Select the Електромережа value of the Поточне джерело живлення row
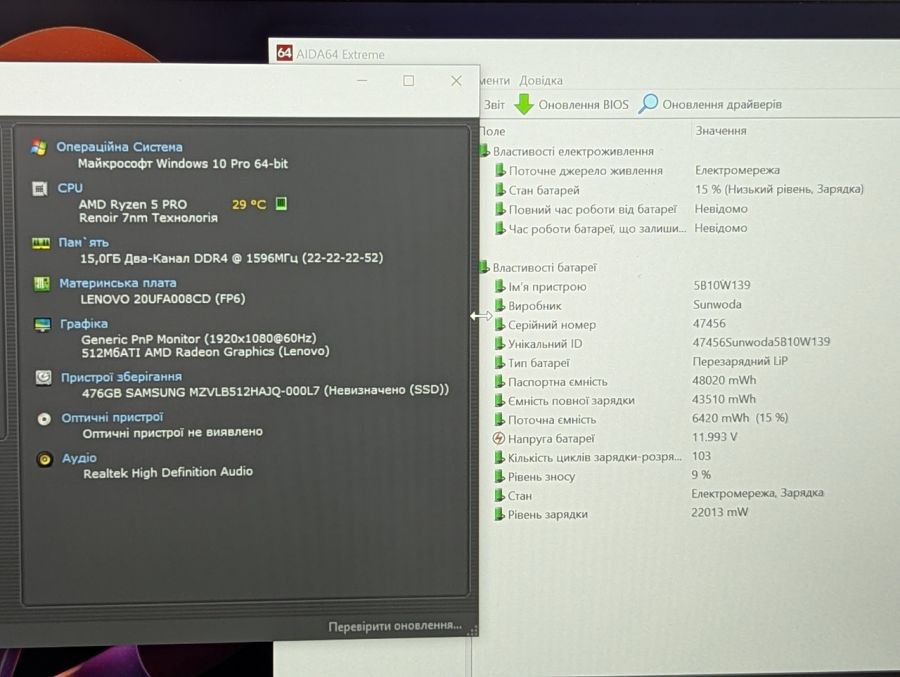 pos(737,170)
